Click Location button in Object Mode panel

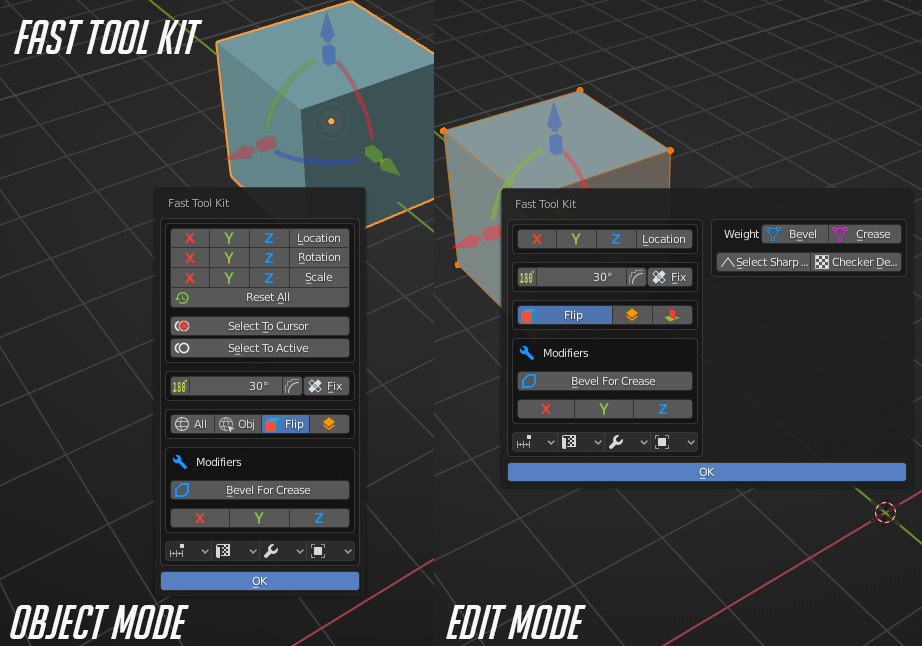319,238
